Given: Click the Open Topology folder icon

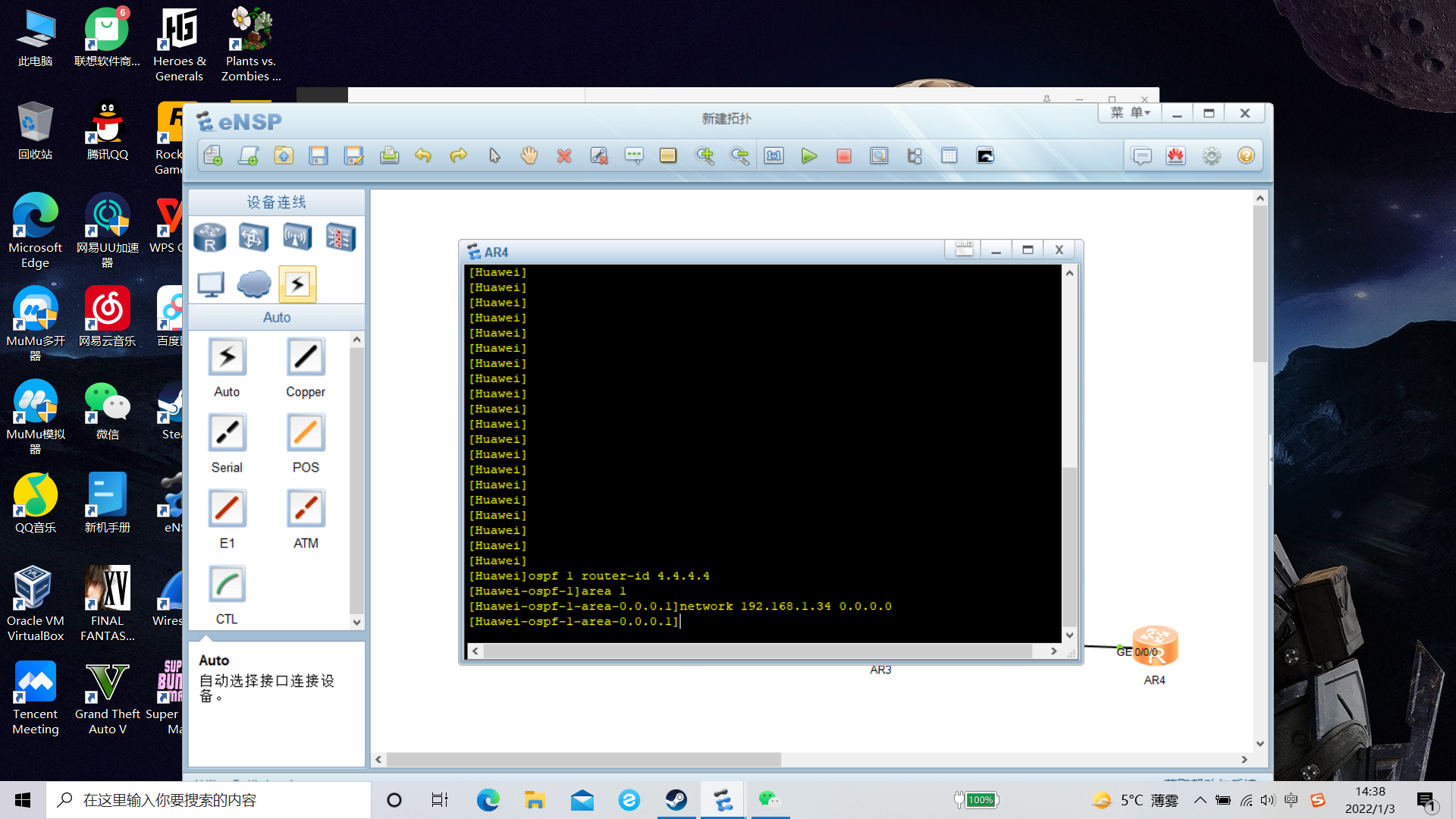Looking at the screenshot, I should click(284, 155).
